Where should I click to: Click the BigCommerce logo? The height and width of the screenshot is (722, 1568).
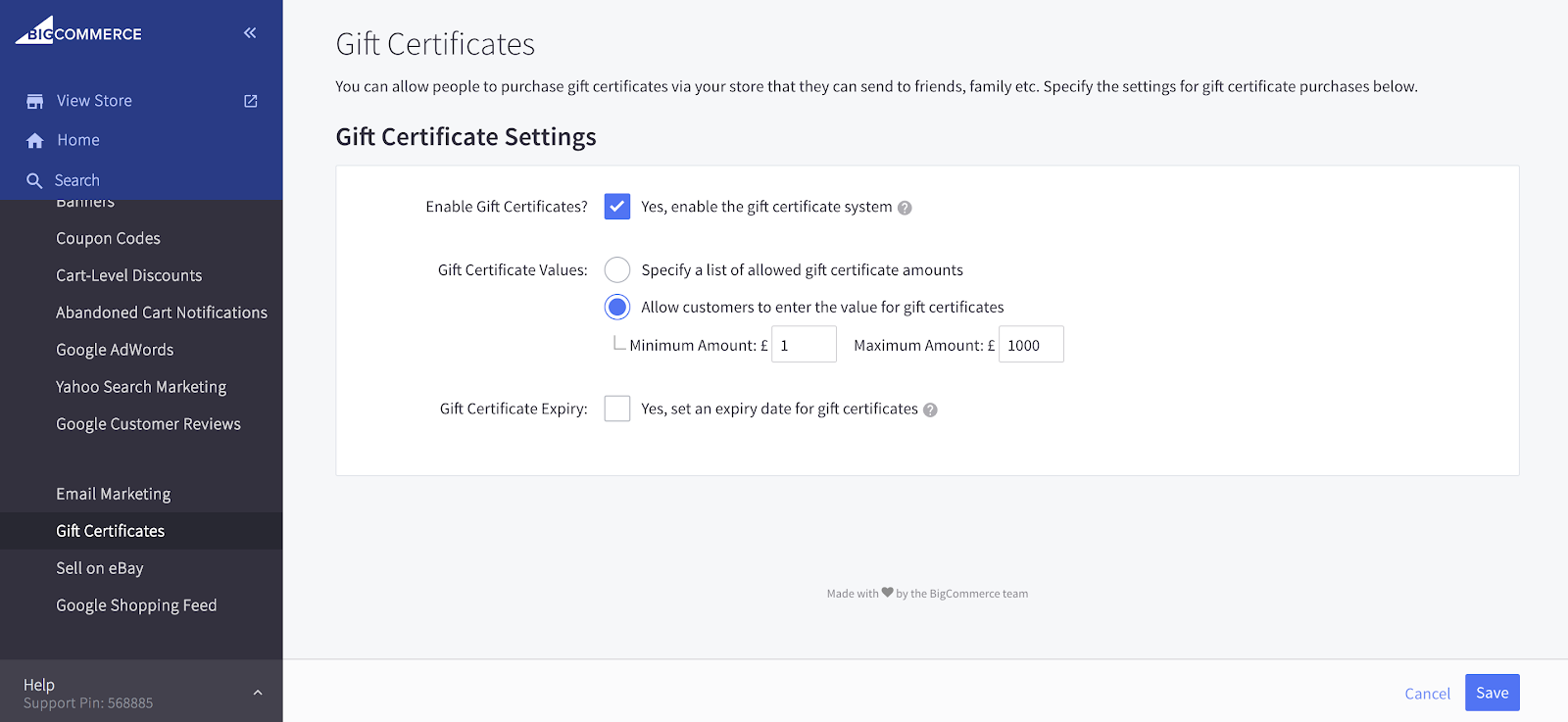pos(78,31)
